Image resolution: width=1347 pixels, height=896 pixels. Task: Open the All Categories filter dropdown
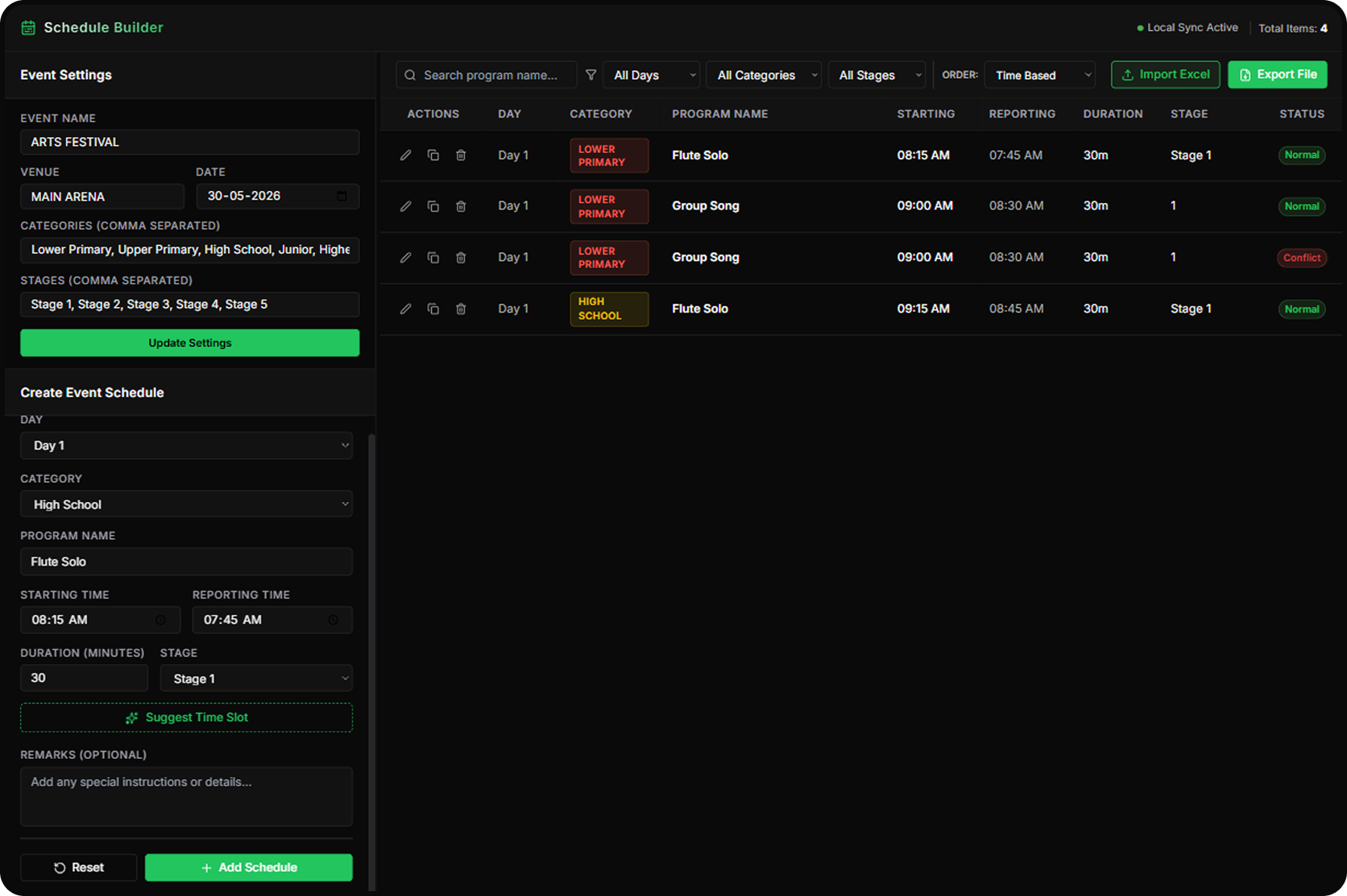click(764, 75)
